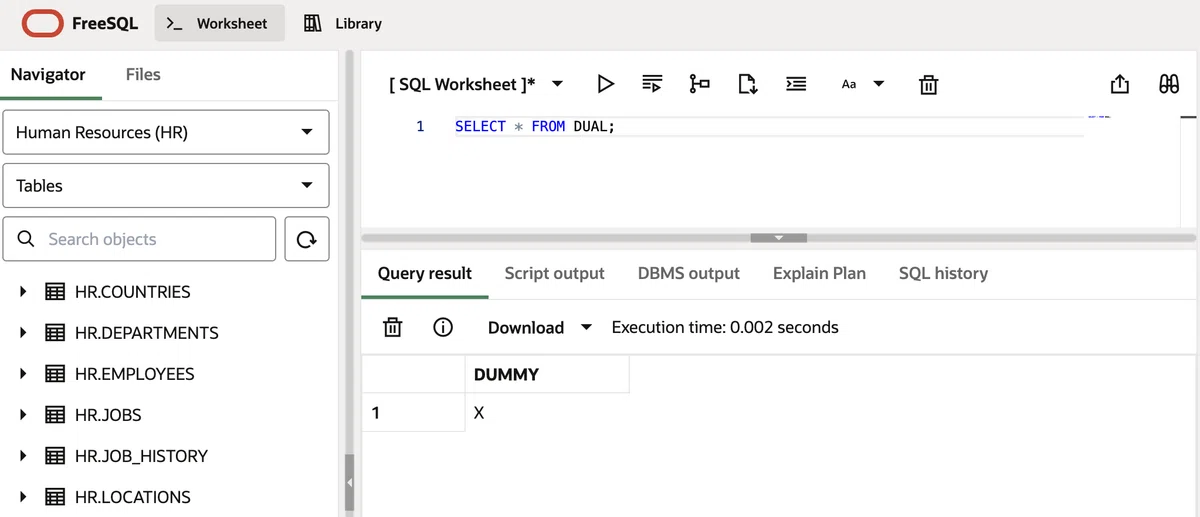Click the HR.EMPLOYEES table icon

[x=56, y=374]
